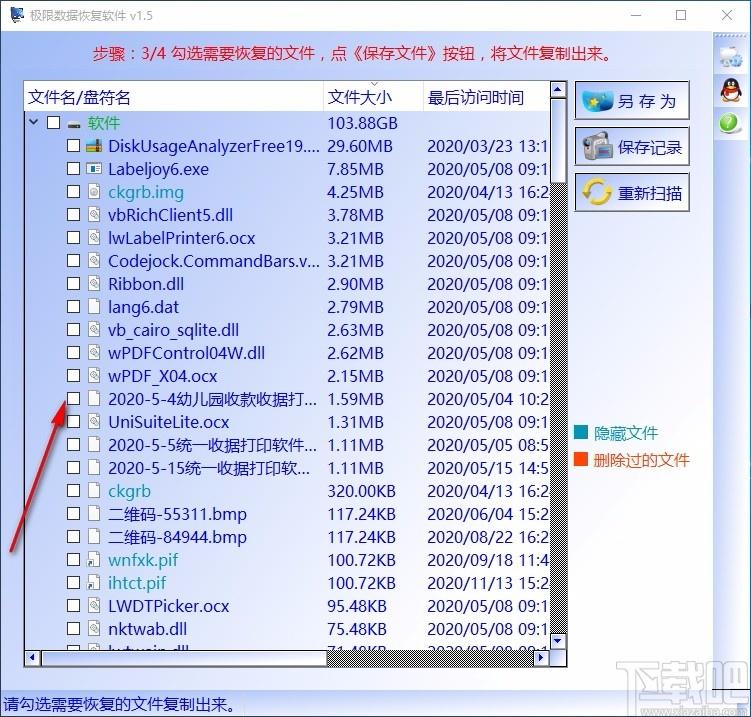The width and height of the screenshot is (751, 717).
Task: Click the lwLabelPrinter6.ocx file icon
Action: pos(94,238)
